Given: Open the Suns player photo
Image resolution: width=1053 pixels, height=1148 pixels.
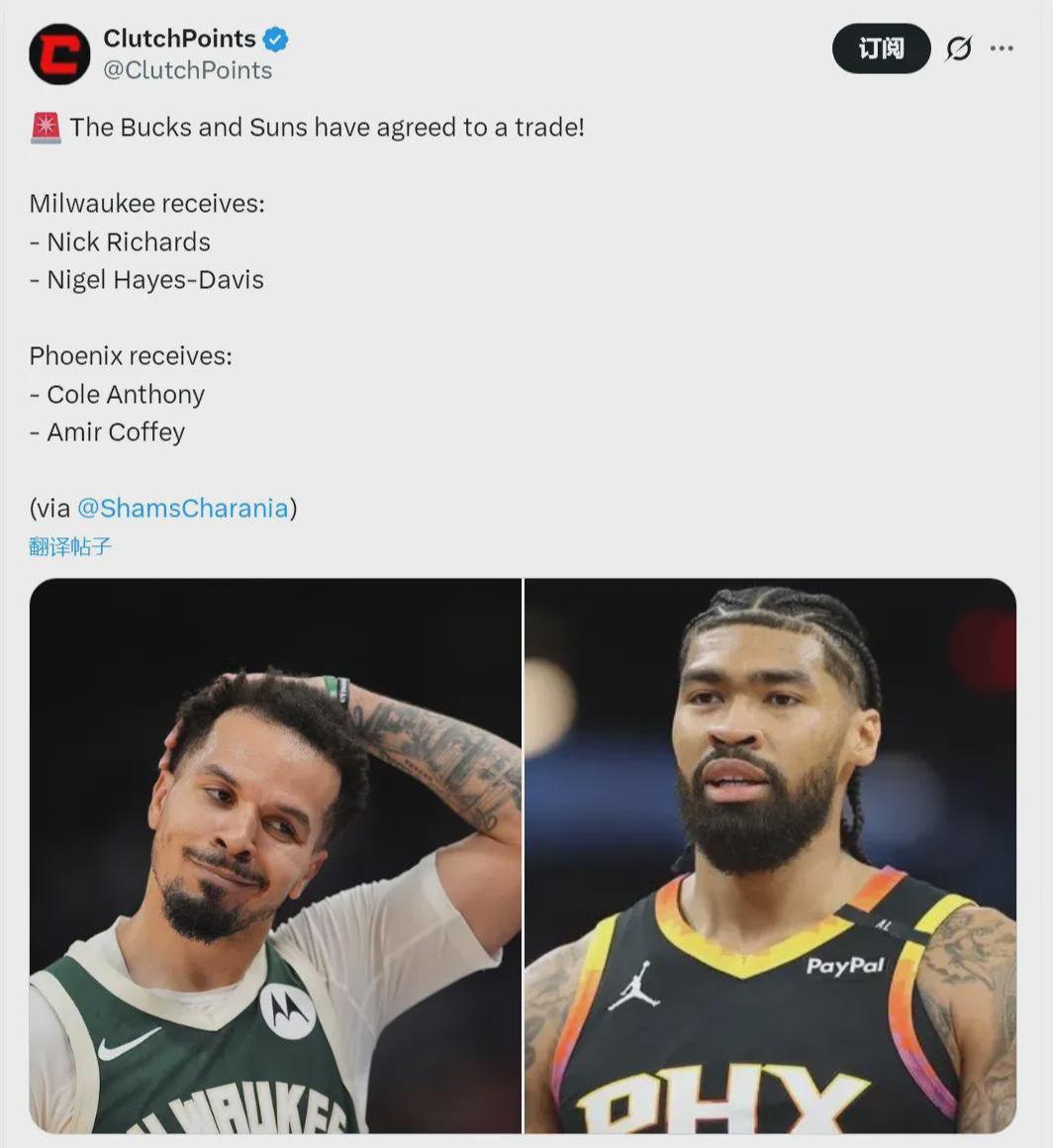Looking at the screenshot, I should click(x=770, y=856).
